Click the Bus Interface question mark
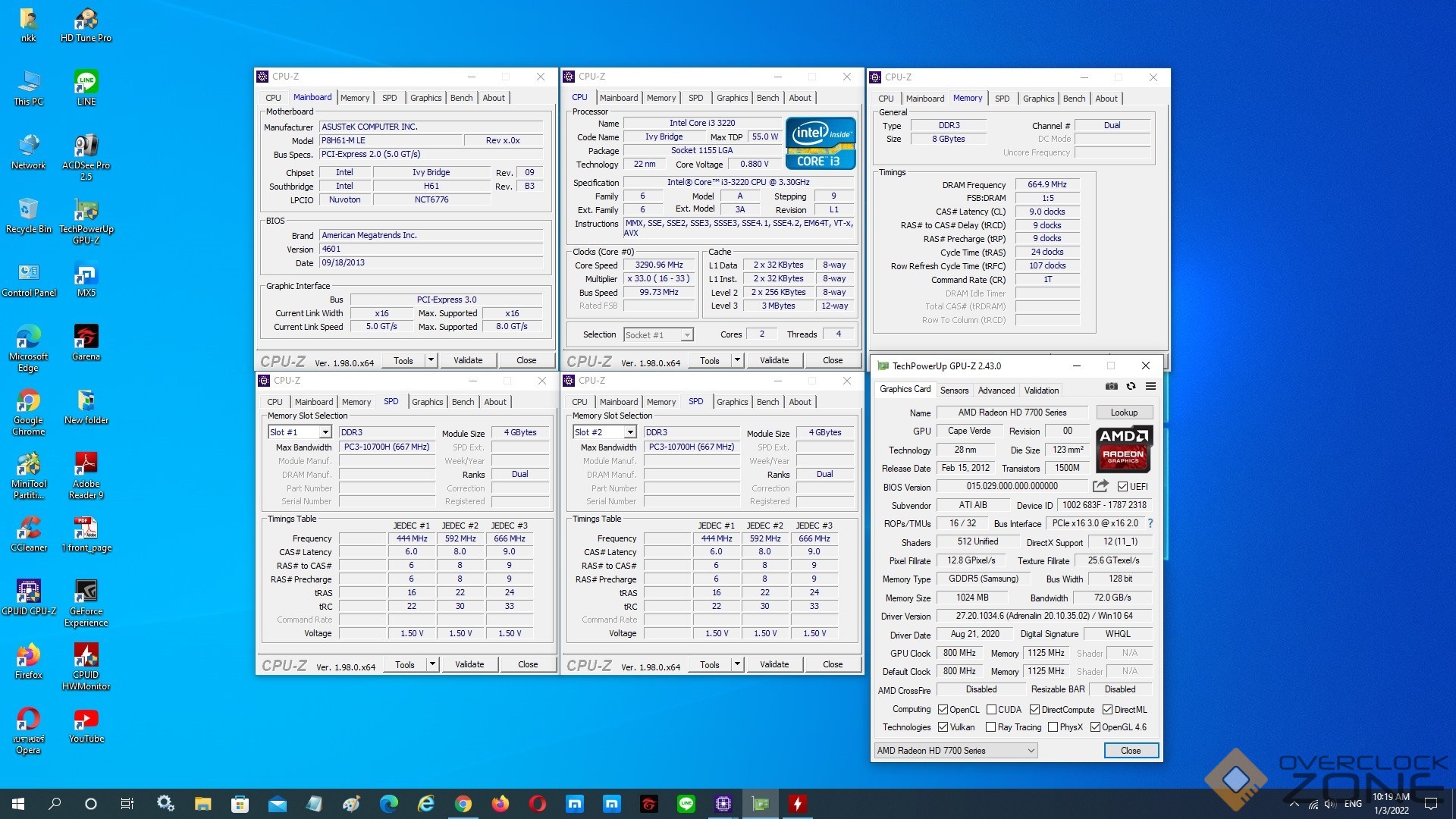 (x=1150, y=523)
